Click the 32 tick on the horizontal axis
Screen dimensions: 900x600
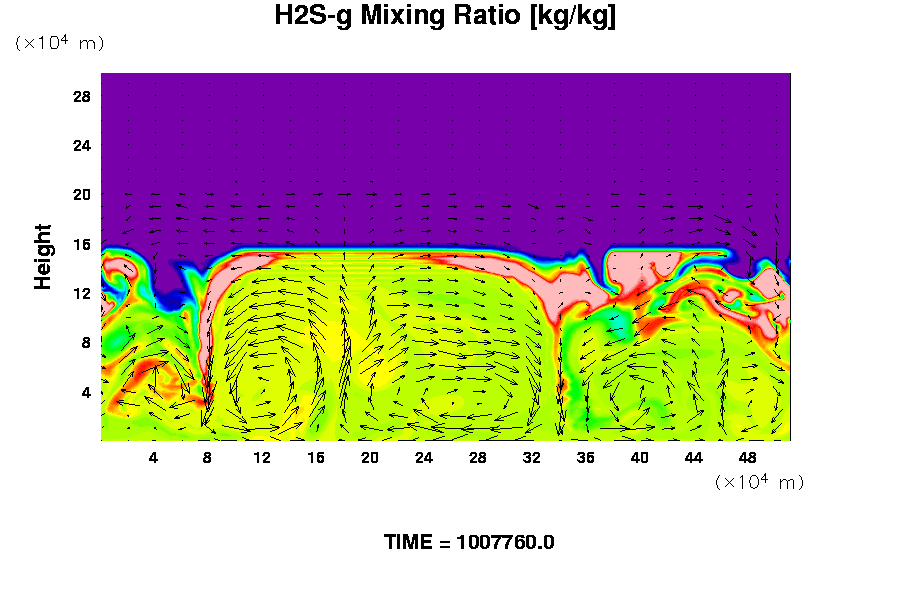coord(532,458)
